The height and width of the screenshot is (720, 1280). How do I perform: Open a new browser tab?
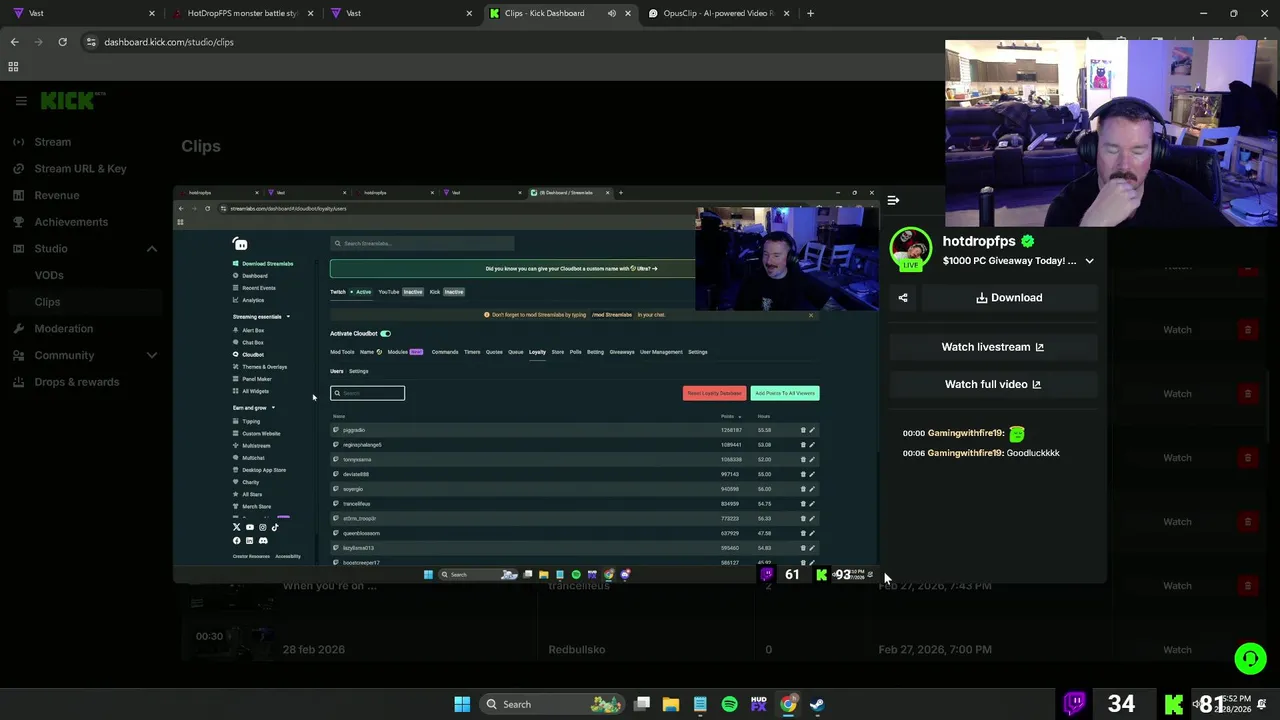(810, 13)
